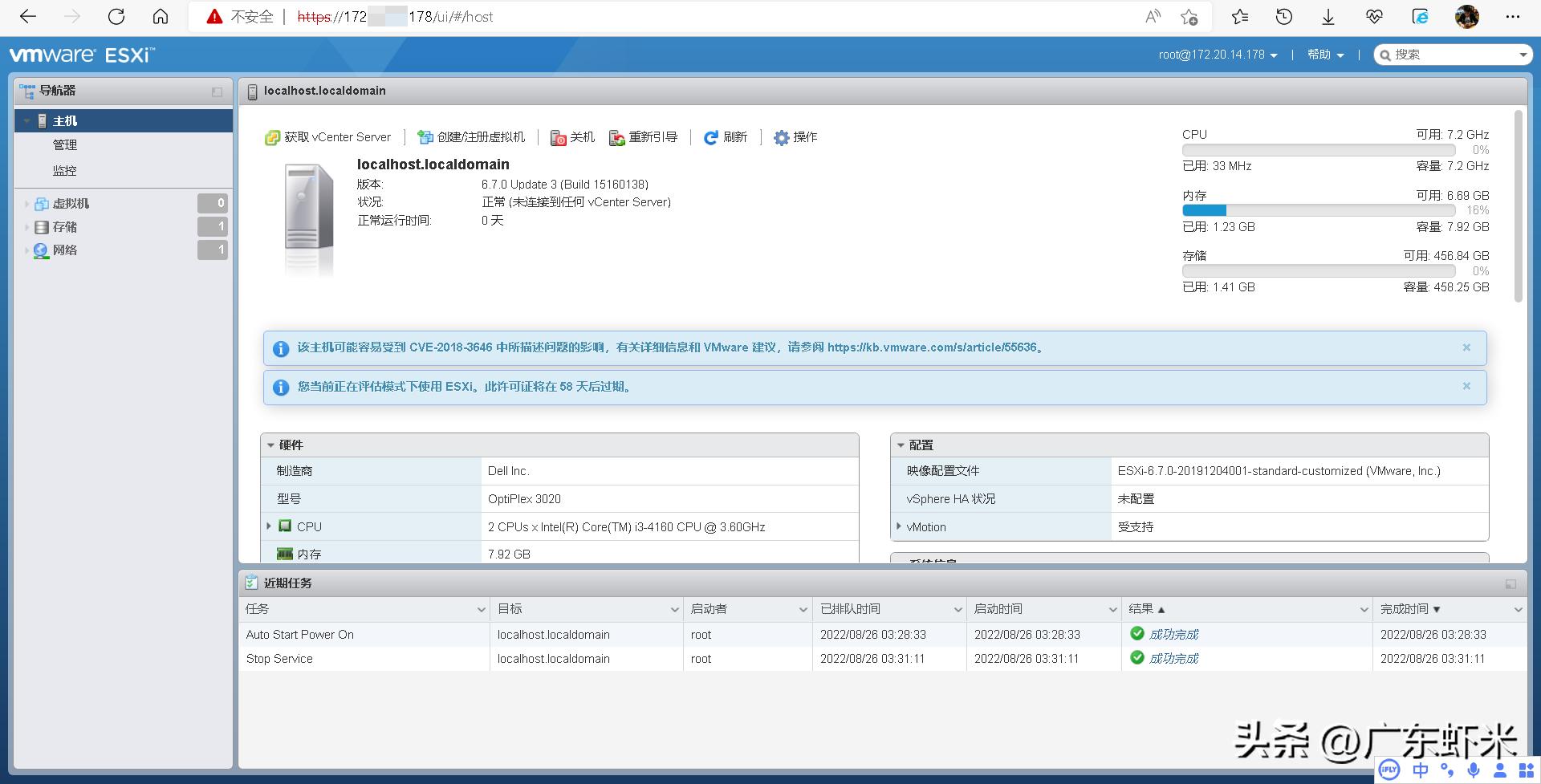Screen dimensions: 1541x784
Task: Click the 刷新 (refresh) icon
Action: coord(710,137)
